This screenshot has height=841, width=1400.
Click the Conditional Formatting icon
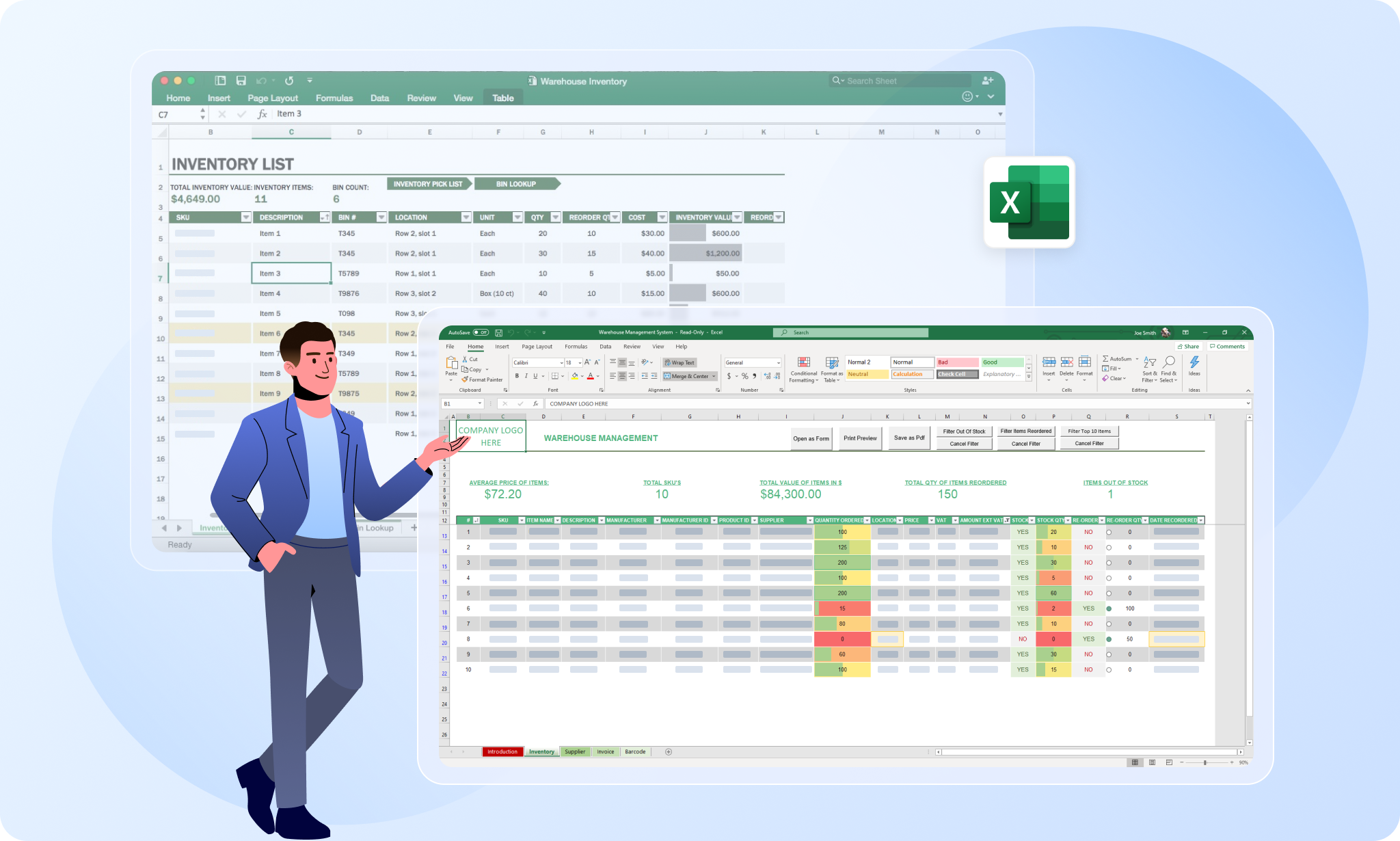click(x=804, y=362)
